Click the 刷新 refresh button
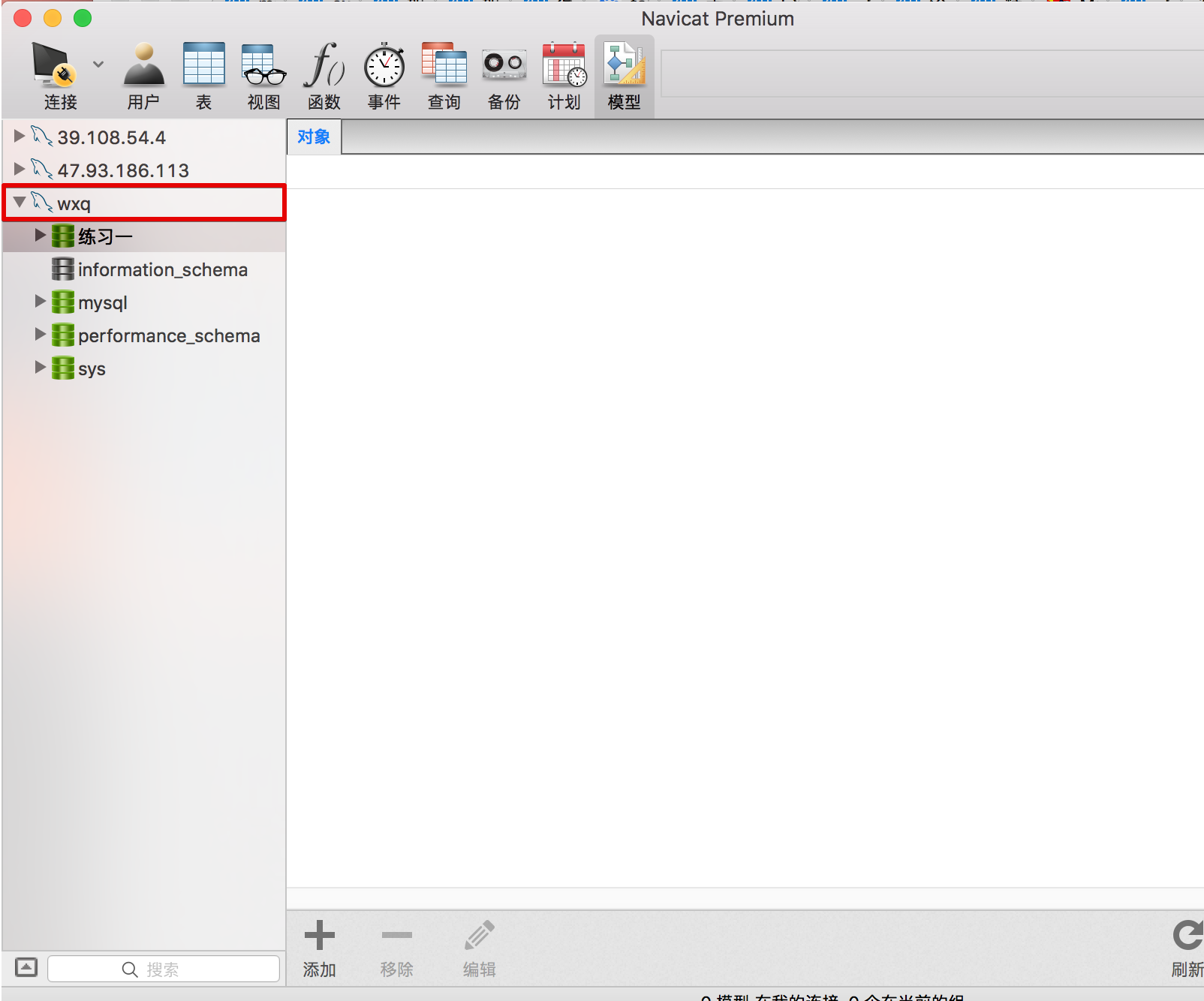The width and height of the screenshot is (1204, 1001). coord(1187,948)
